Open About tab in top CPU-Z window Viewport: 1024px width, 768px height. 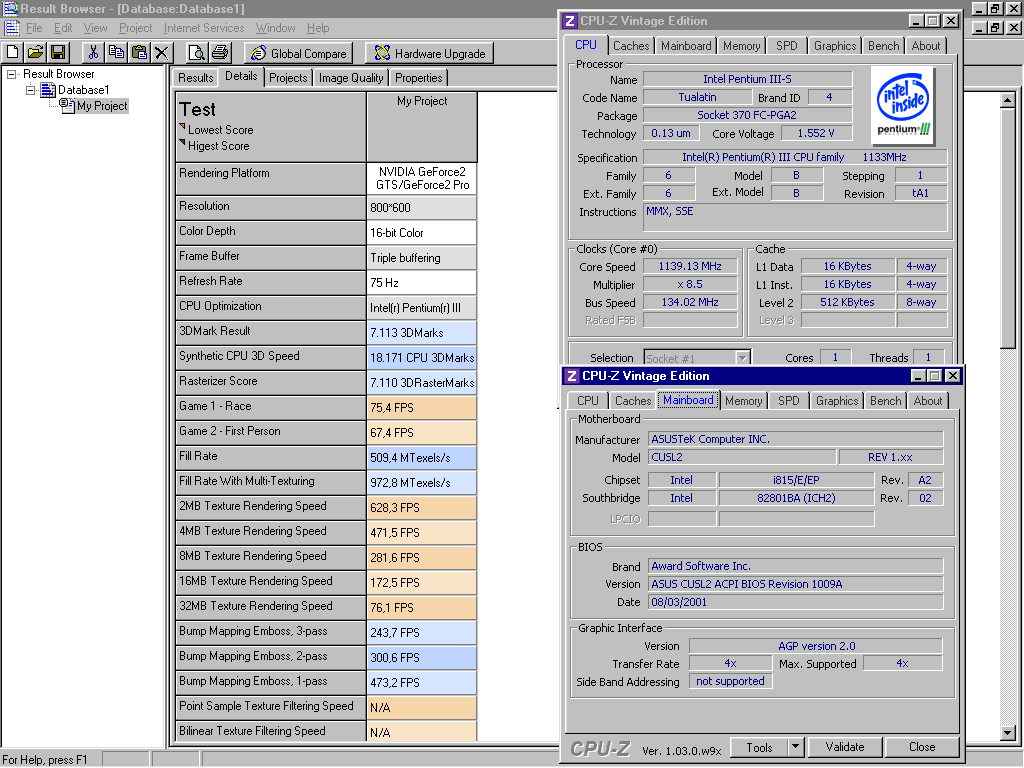pyautogui.click(x=925, y=46)
